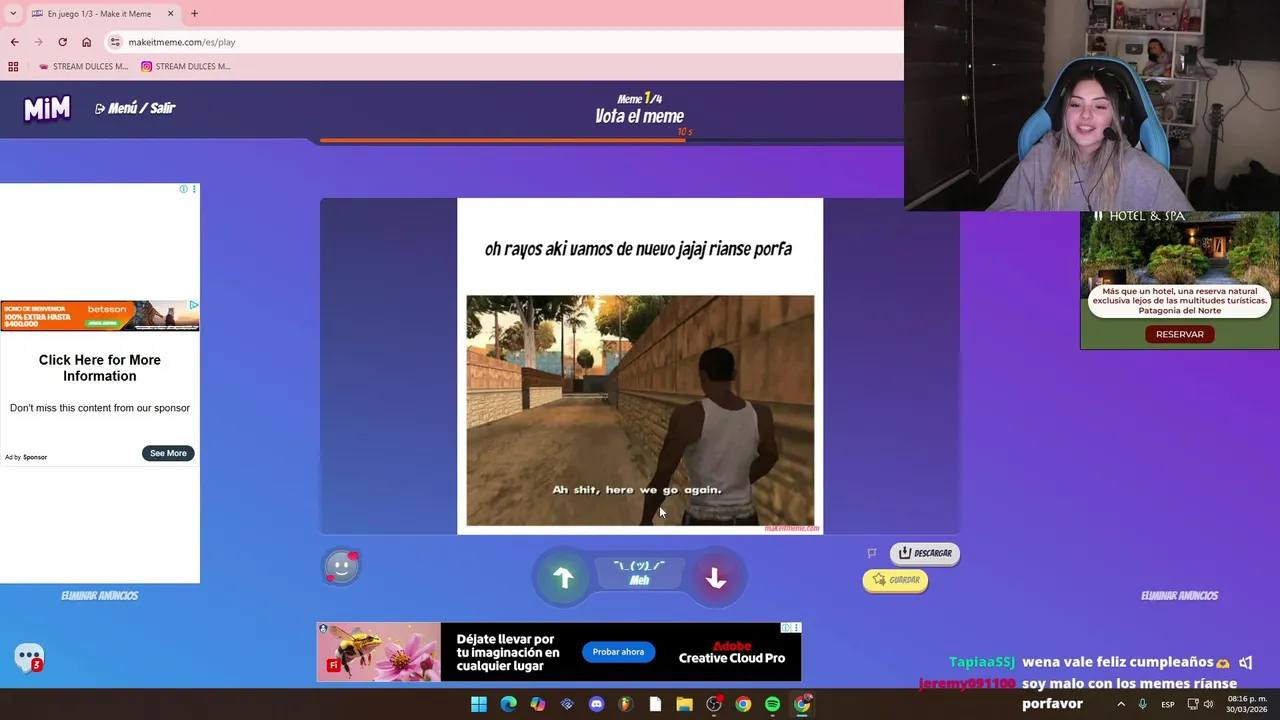Open Discord from the taskbar
Viewport: 1280px width, 720px height.
[597, 704]
